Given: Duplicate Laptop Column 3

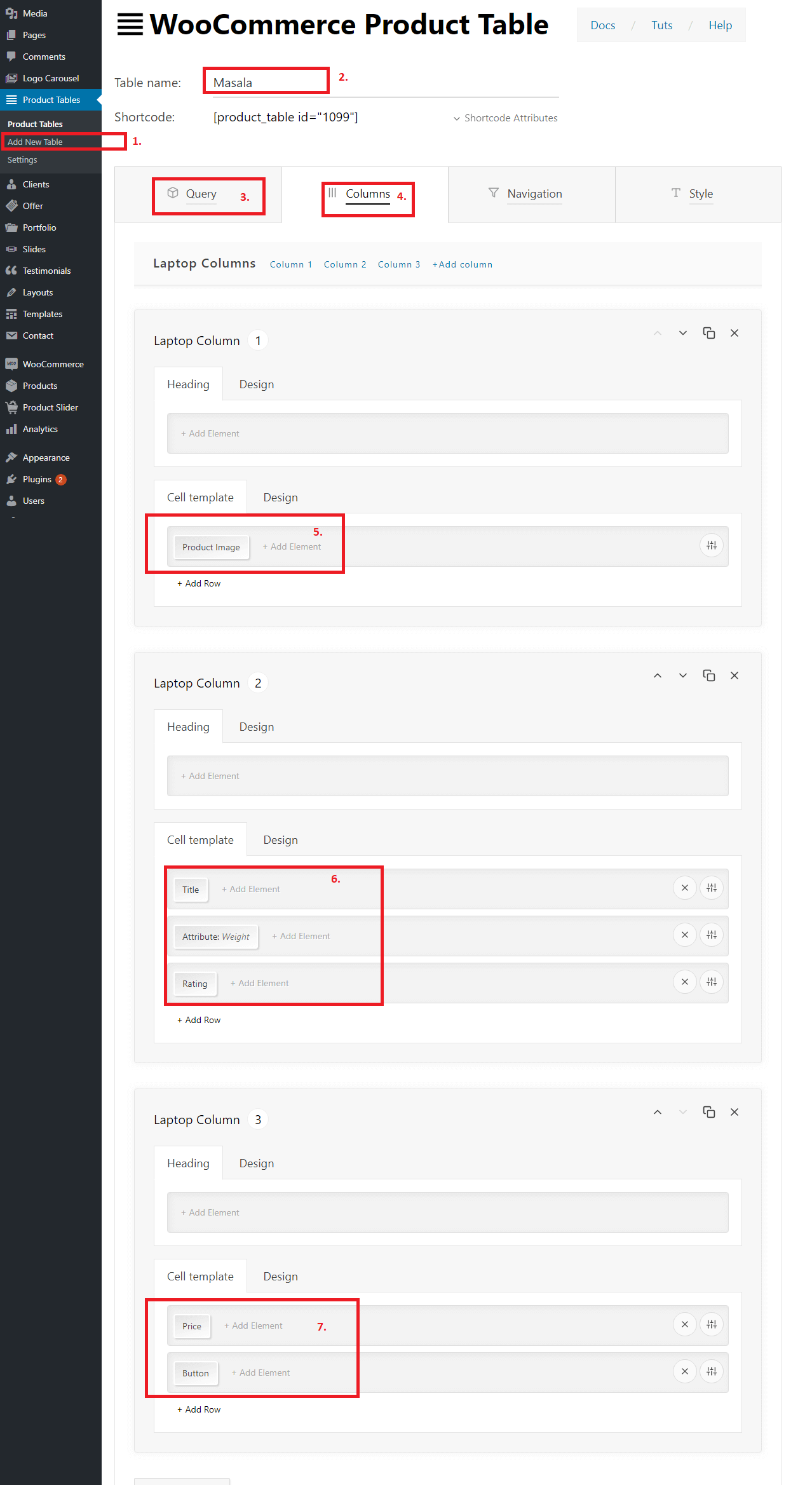Looking at the screenshot, I should coord(709,1112).
